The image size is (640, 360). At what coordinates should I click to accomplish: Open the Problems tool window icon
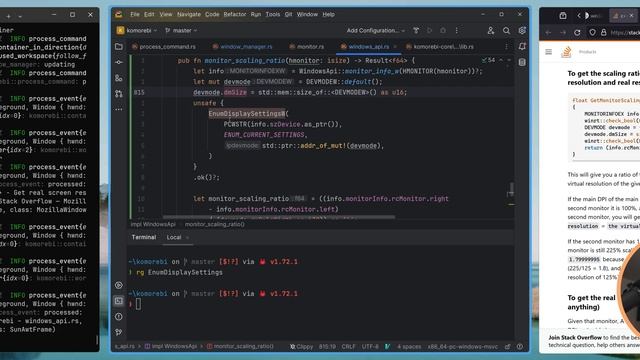point(119,316)
